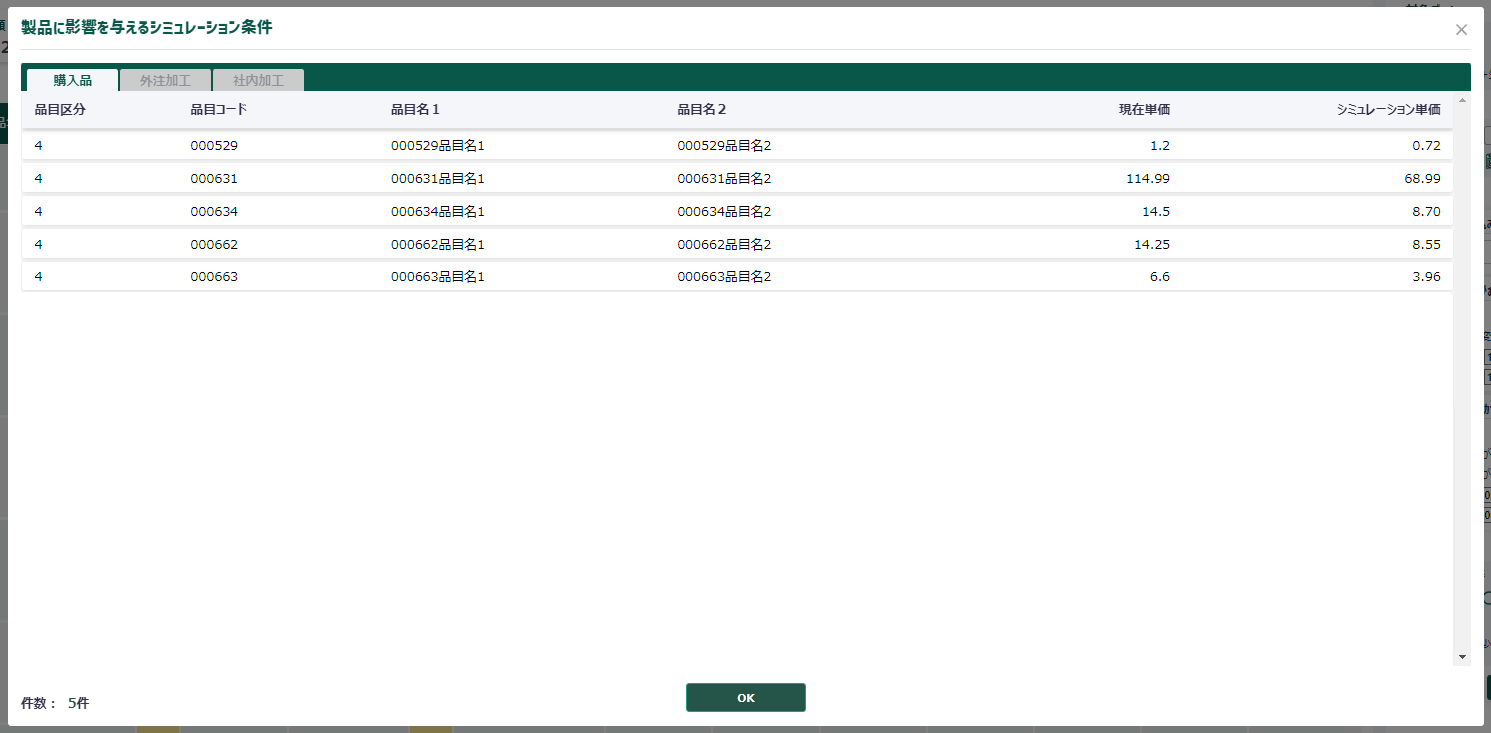Close the simulation conditions dialog
1491x733 pixels.
point(1461,30)
